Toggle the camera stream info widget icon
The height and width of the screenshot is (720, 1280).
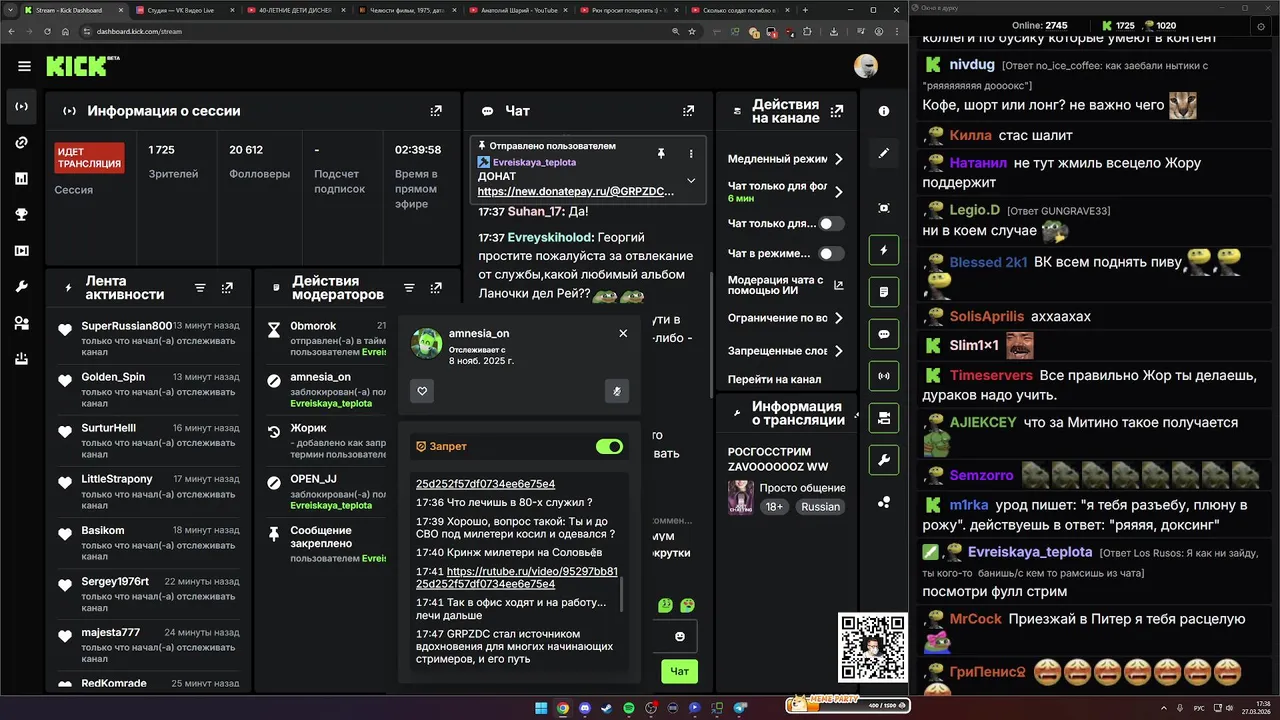[x=884, y=418]
